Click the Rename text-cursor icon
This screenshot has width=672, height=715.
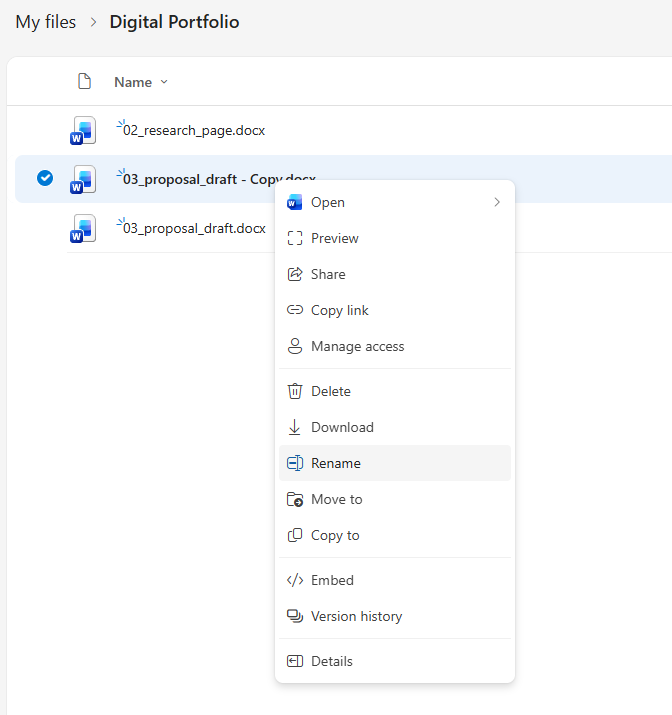pos(295,463)
